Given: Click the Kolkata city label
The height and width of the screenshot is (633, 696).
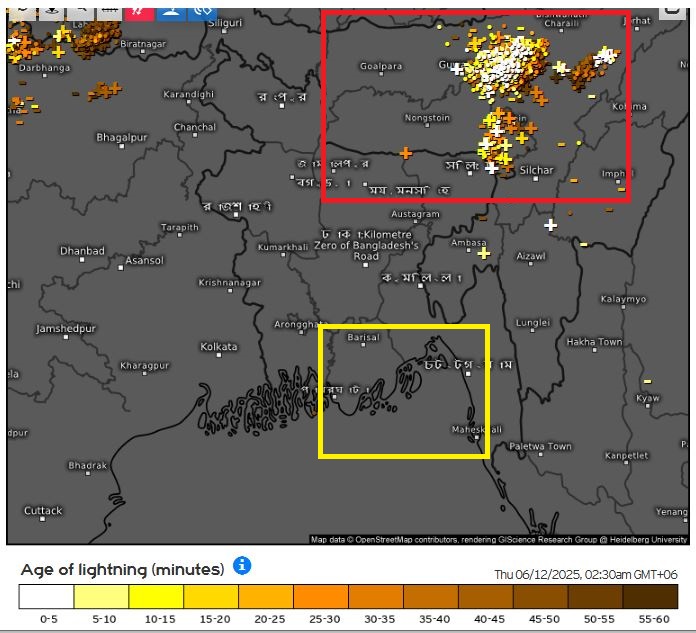Looking at the screenshot, I should click(x=218, y=347).
